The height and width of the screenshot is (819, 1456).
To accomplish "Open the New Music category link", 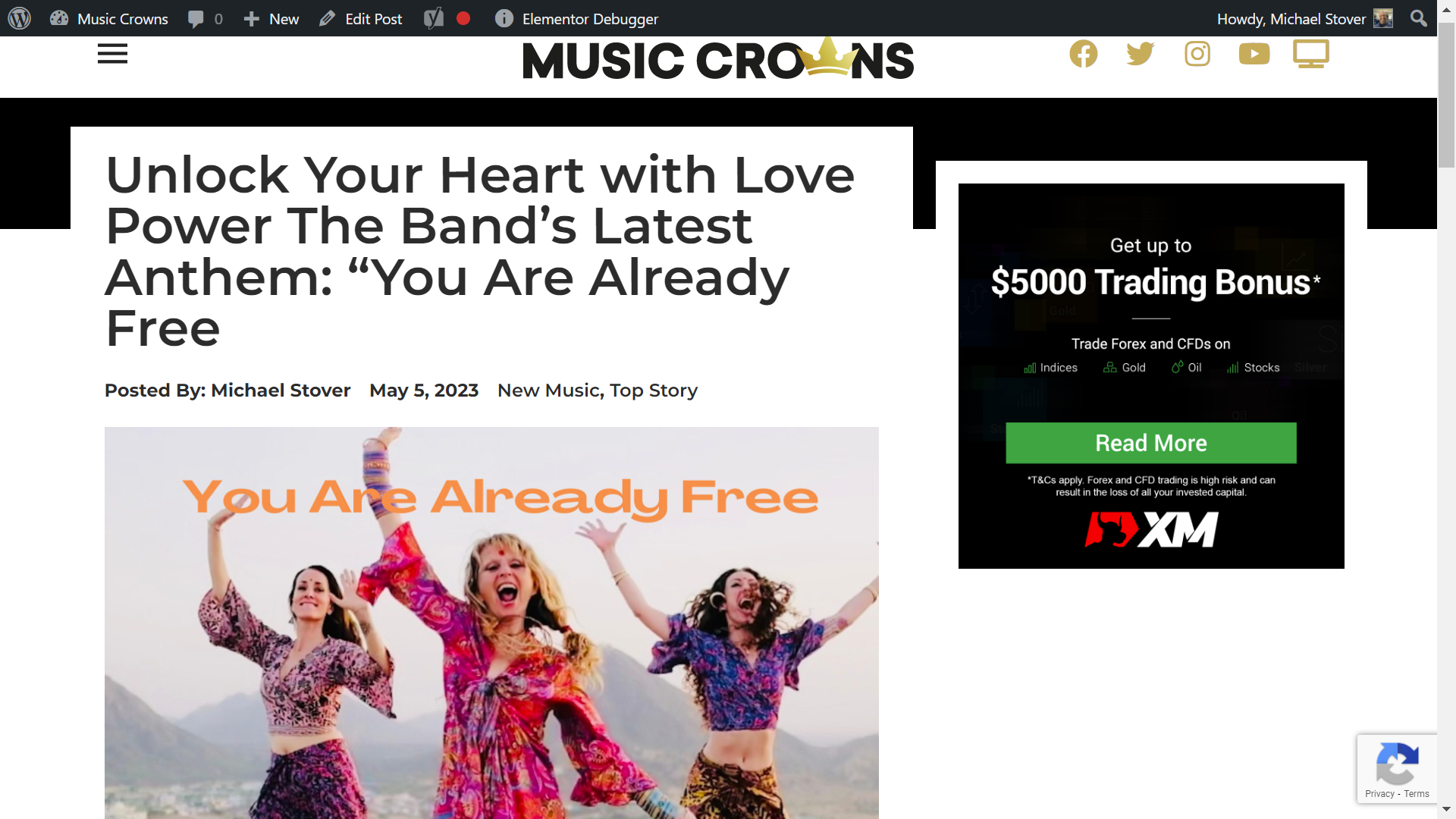I will point(549,391).
